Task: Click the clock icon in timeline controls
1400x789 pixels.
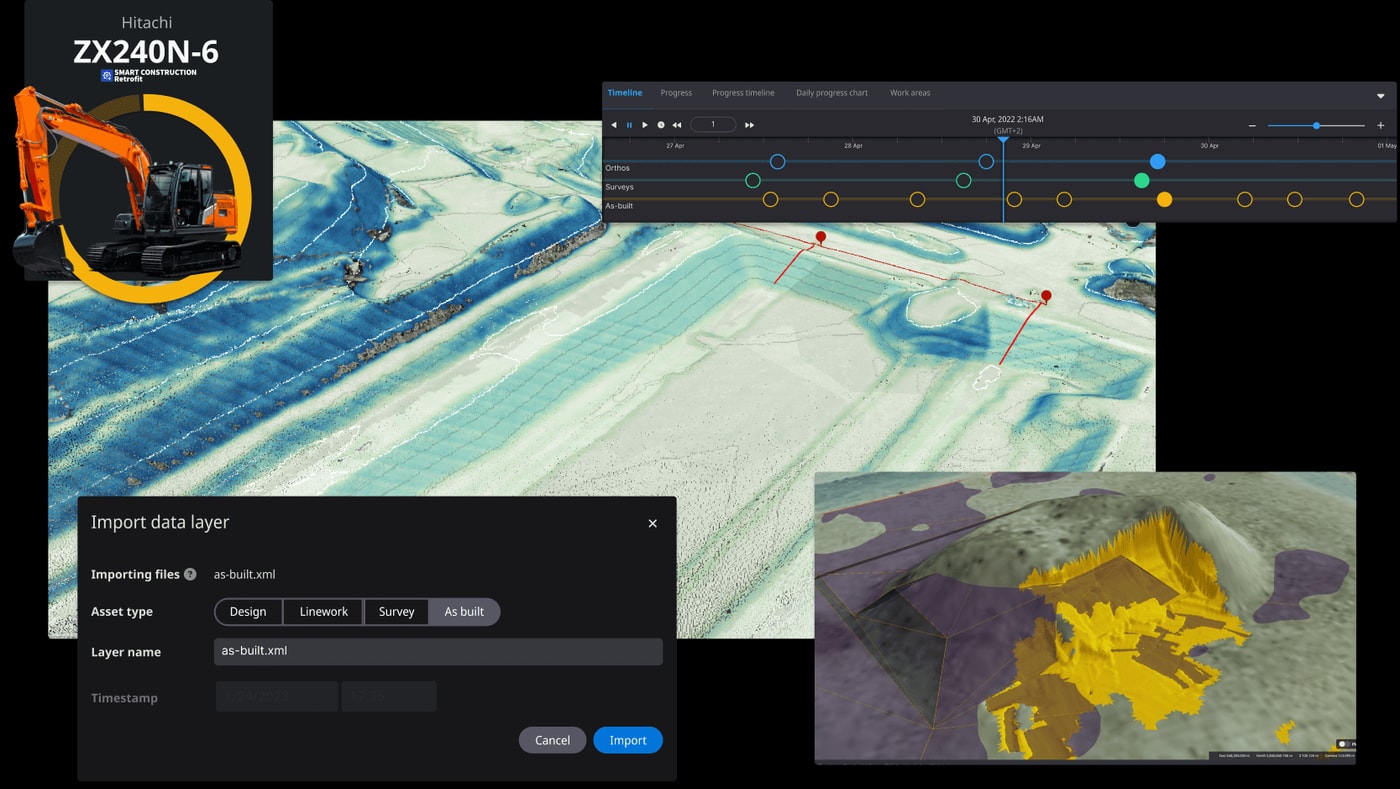Action: tap(661, 125)
